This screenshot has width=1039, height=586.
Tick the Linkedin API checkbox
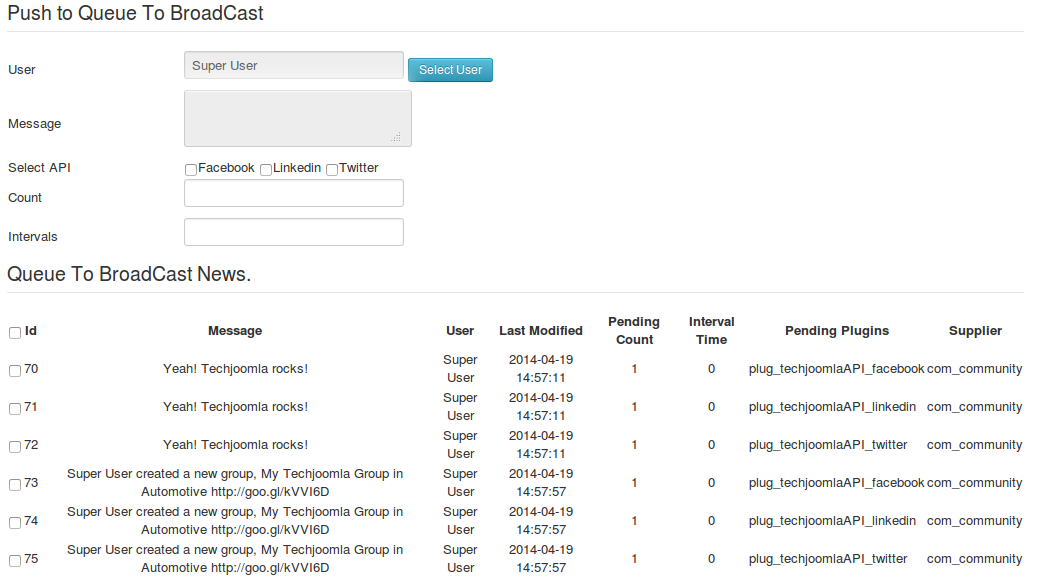click(x=266, y=170)
